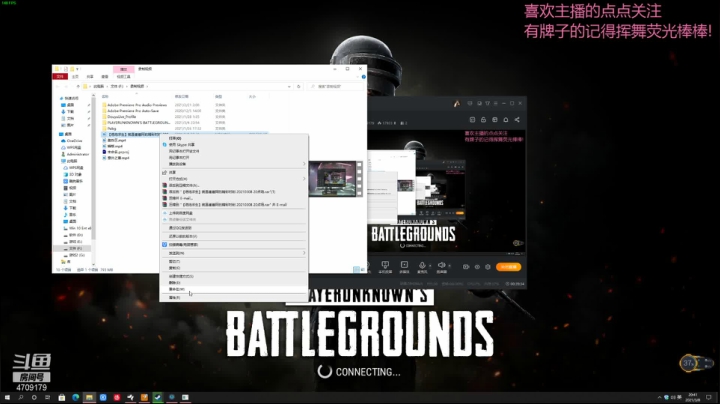Open the 视频工具 ribbon tab
Screen dimensions: 720x404
tap(124, 77)
